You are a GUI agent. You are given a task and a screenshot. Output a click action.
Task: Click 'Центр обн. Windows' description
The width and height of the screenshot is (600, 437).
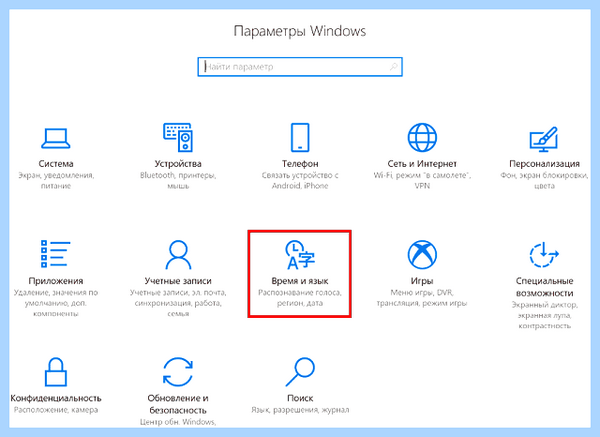[x=178, y=422]
